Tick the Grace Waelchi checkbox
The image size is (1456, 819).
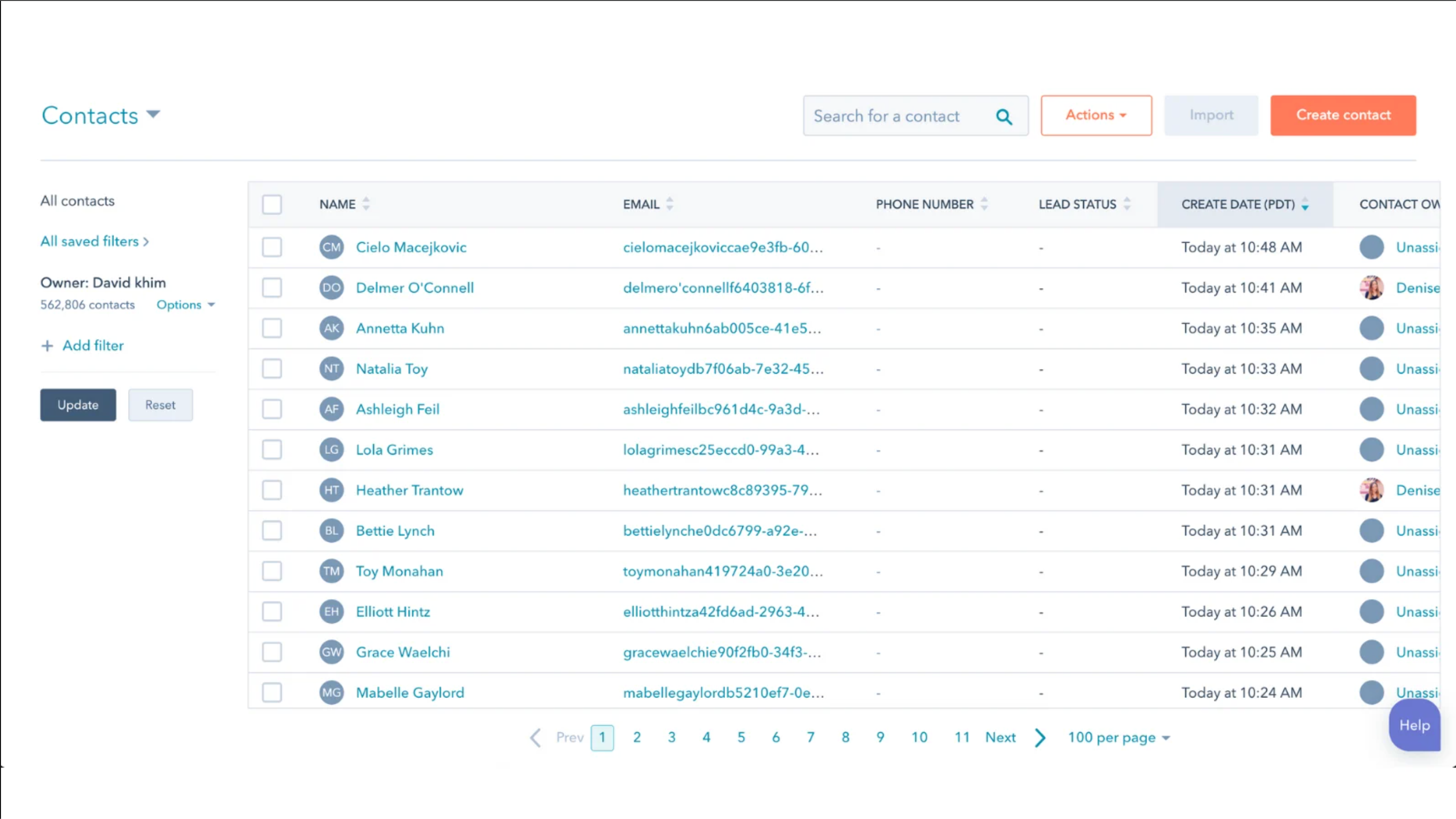(x=272, y=652)
